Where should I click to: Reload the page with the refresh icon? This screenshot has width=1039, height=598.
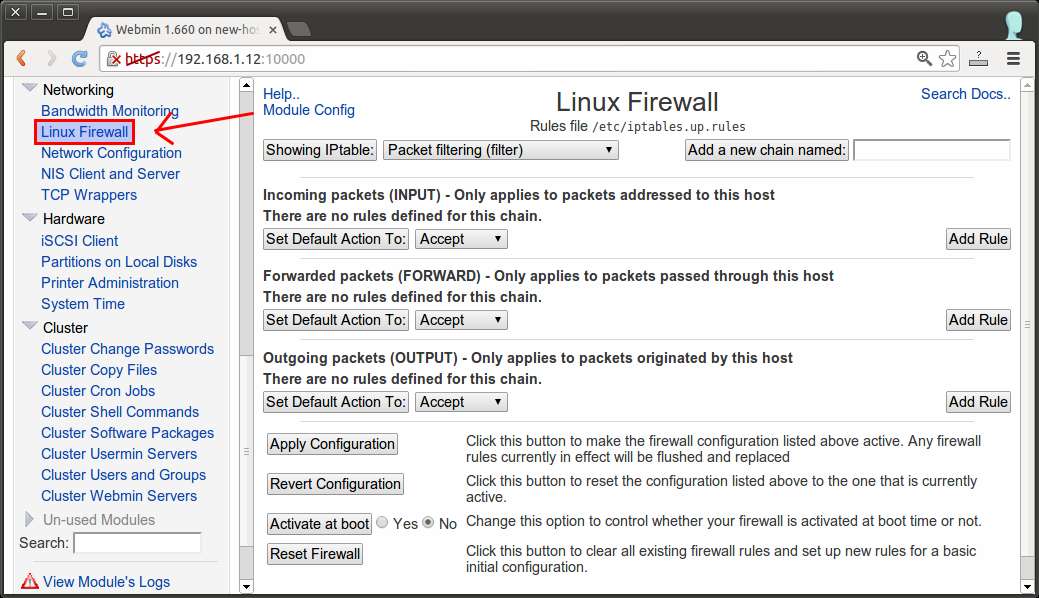[x=80, y=58]
